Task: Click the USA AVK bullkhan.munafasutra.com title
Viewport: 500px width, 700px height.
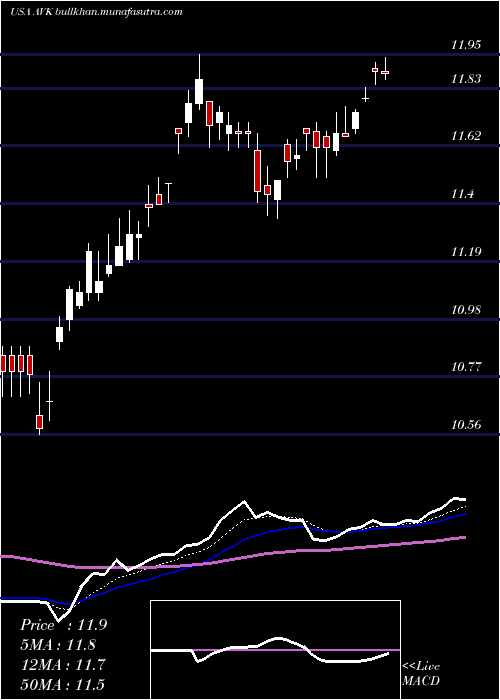Action: coord(96,12)
